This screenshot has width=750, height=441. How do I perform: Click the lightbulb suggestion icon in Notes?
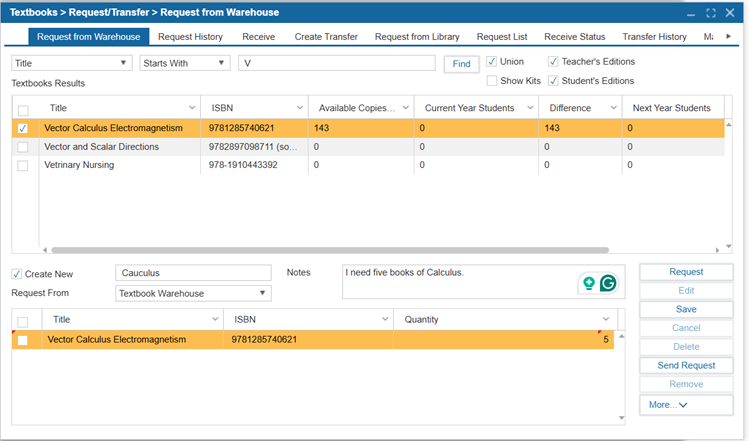pyautogui.click(x=589, y=283)
